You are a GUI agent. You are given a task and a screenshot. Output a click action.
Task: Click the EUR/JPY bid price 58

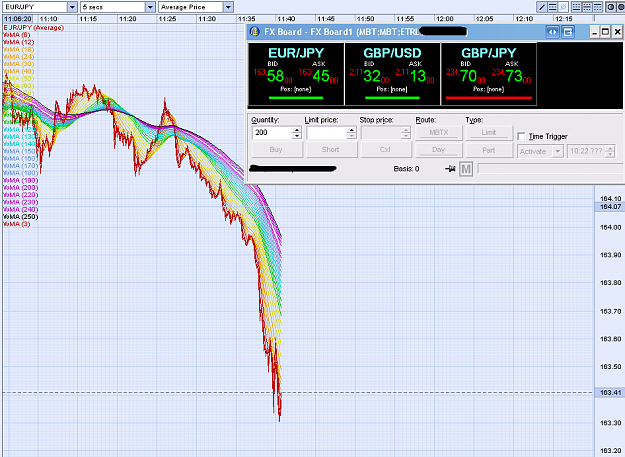tap(275, 76)
